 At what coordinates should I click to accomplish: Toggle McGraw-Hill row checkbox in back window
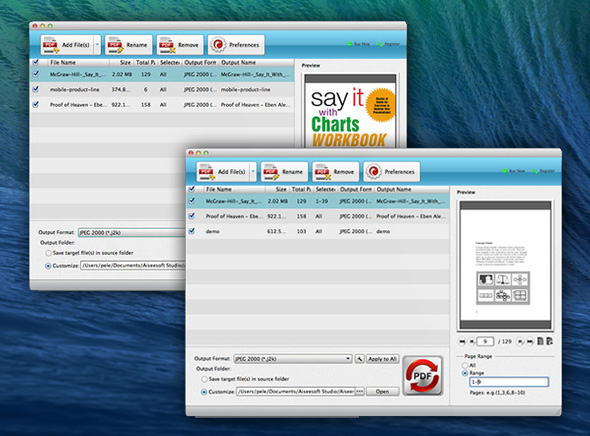[x=36, y=74]
